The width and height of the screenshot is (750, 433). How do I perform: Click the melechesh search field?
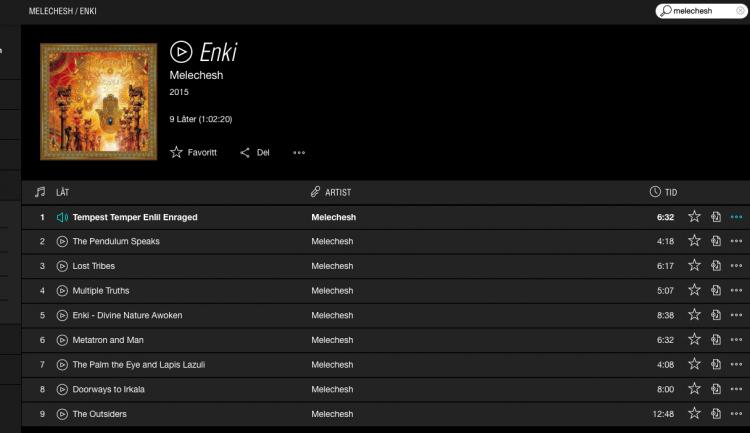coord(701,11)
